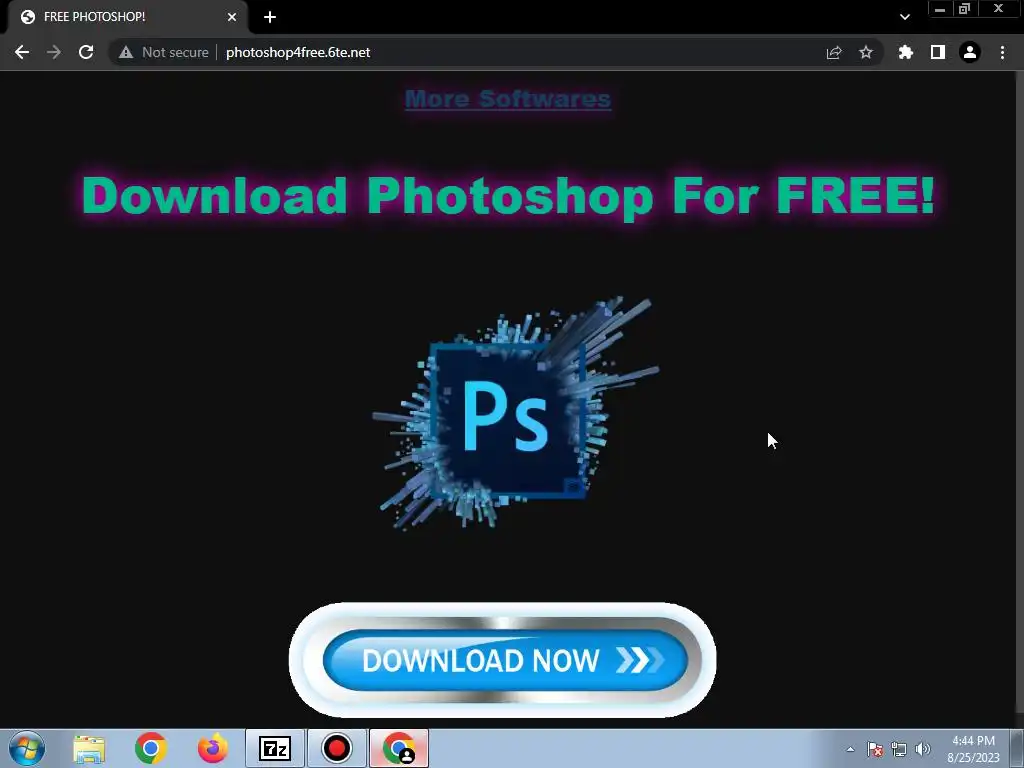Open the 7-Zip taskbar icon
The height and width of the screenshot is (768, 1024).
275,748
